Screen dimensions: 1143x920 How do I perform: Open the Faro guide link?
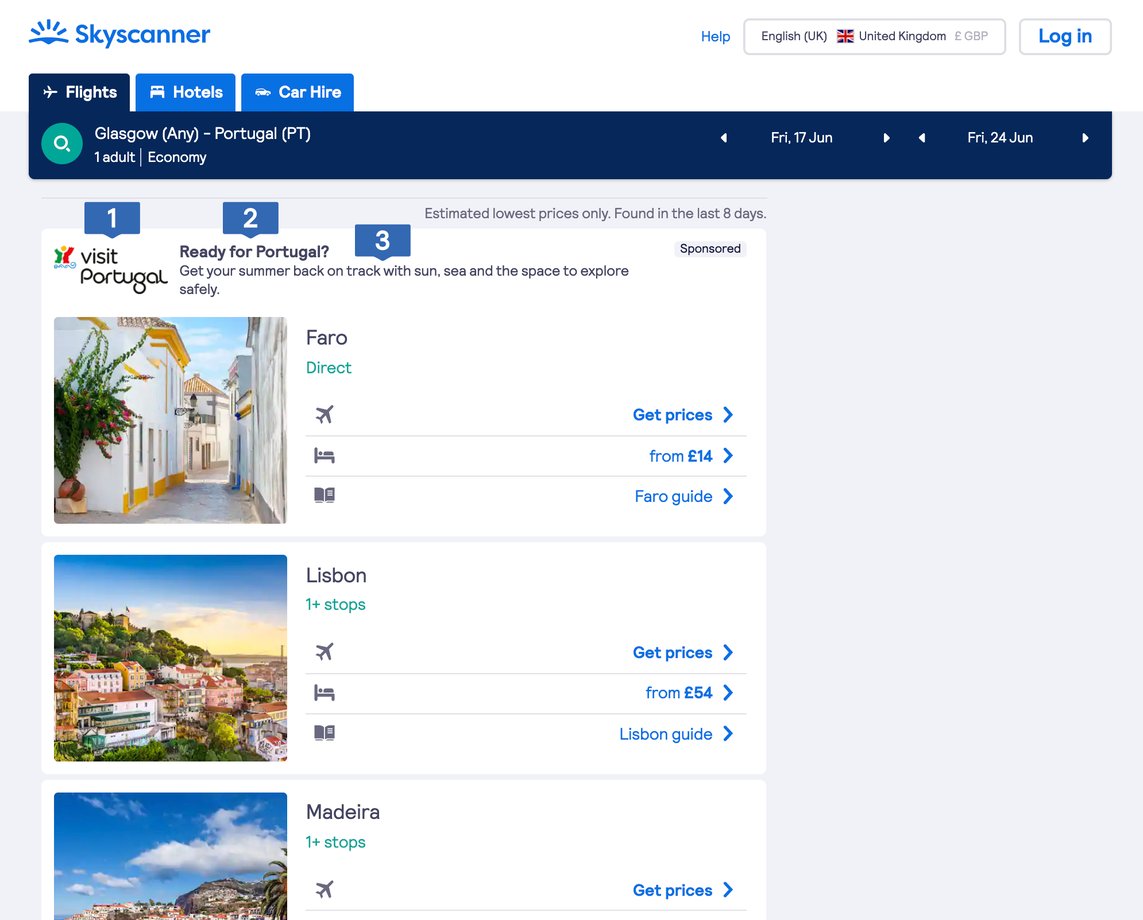pos(674,496)
